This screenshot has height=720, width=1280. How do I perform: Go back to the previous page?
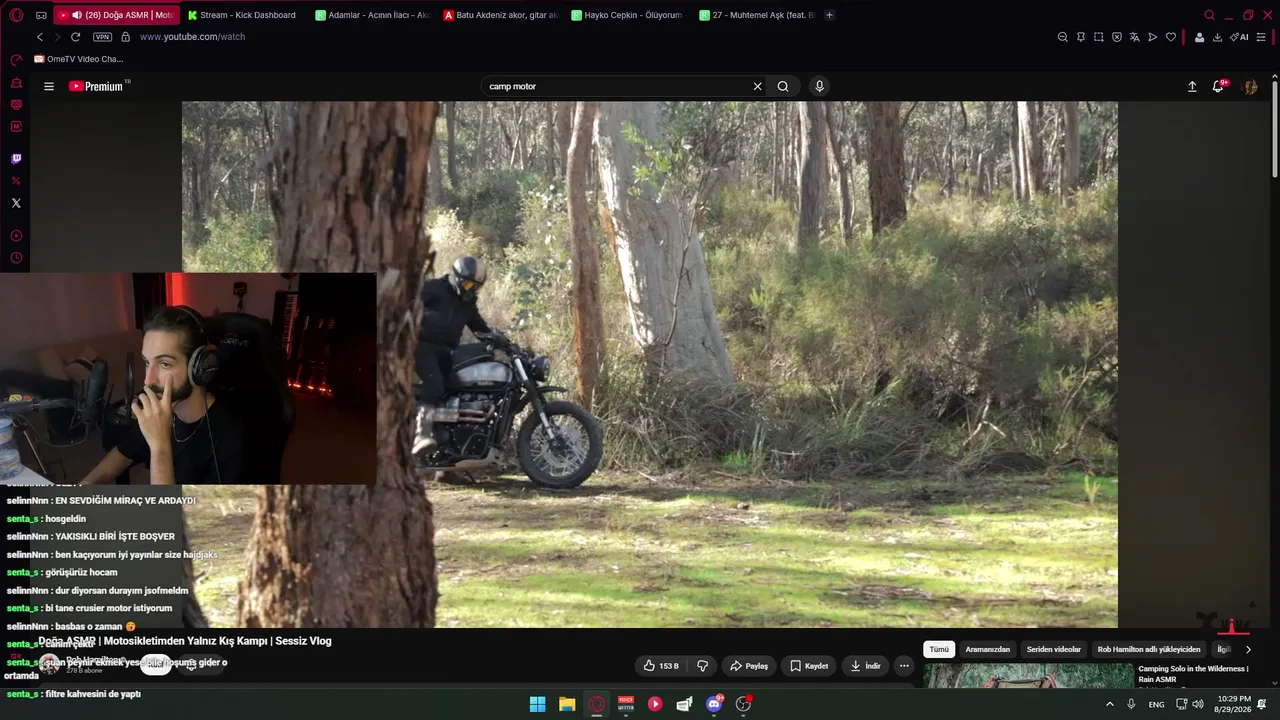(40, 37)
